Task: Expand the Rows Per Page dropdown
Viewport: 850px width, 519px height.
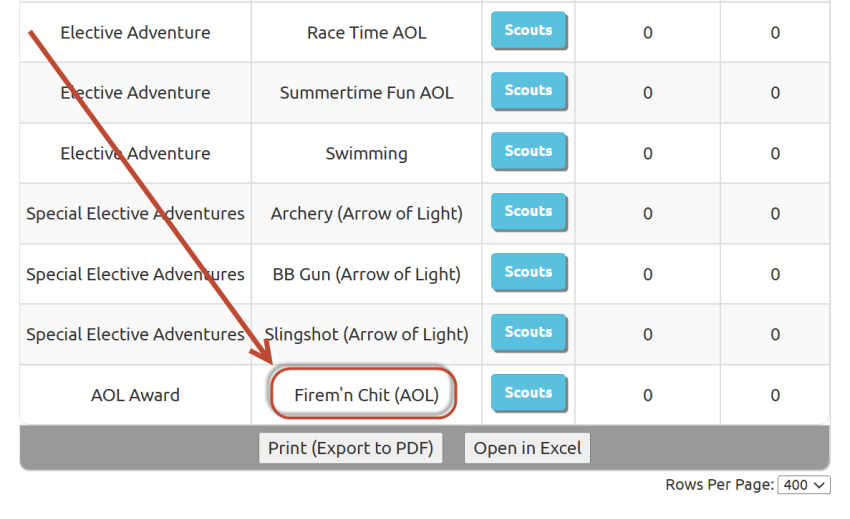Action: pos(804,485)
